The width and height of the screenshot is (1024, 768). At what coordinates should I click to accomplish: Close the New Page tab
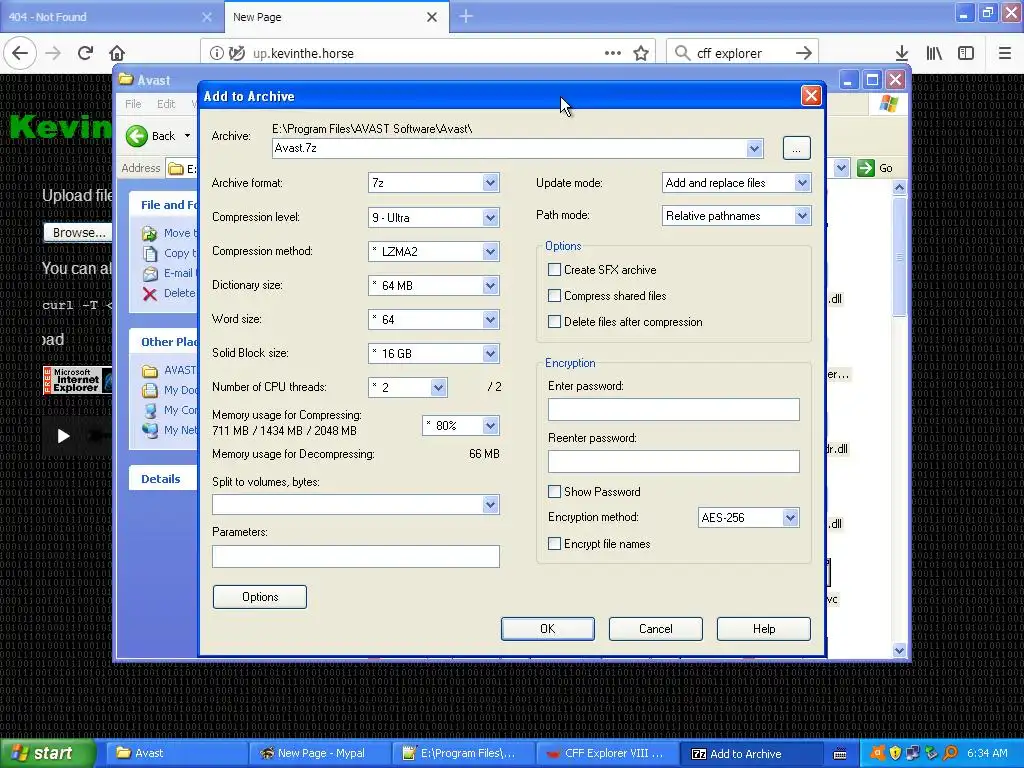tap(432, 17)
